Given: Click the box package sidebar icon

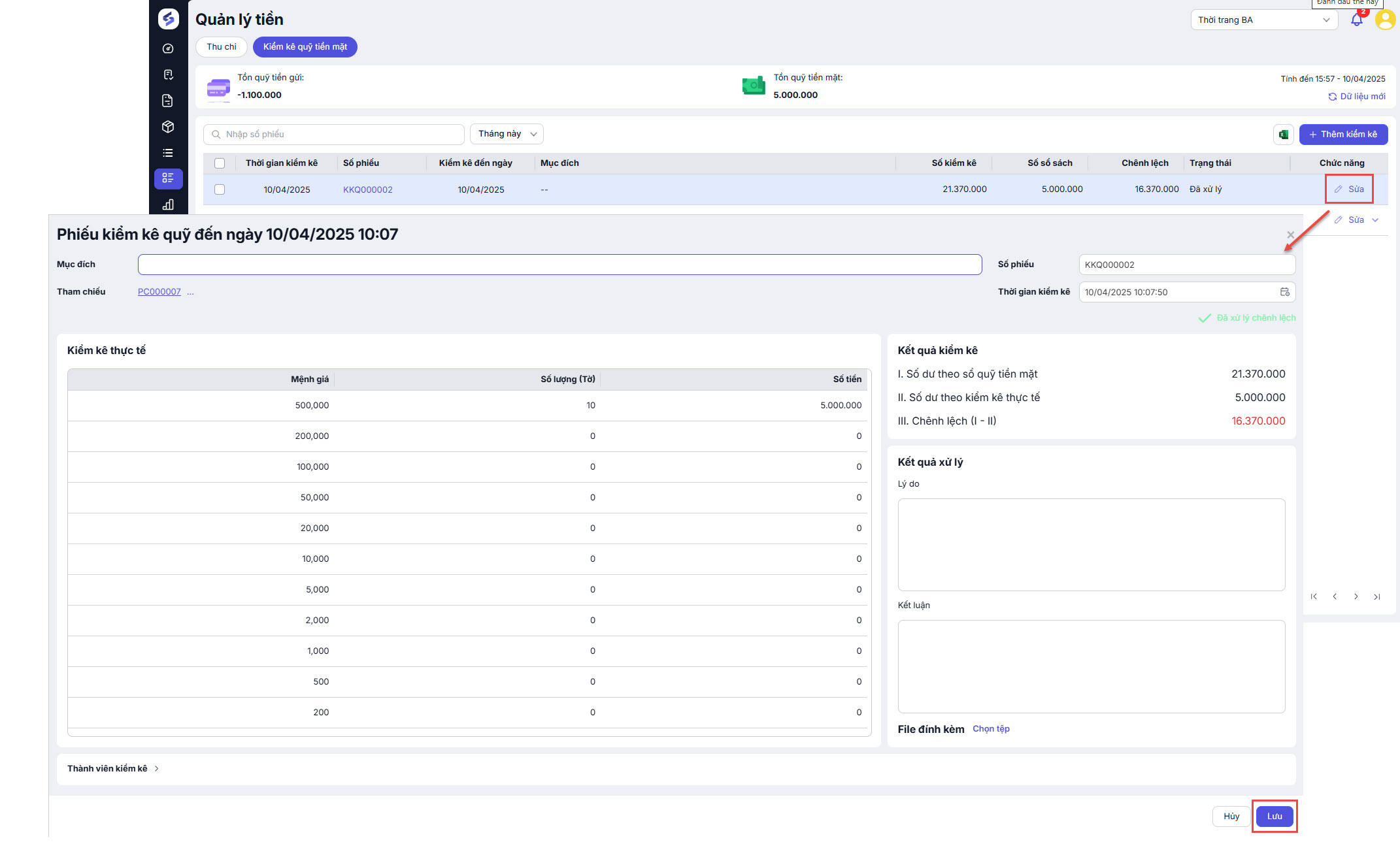Looking at the screenshot, I should 168,127.
